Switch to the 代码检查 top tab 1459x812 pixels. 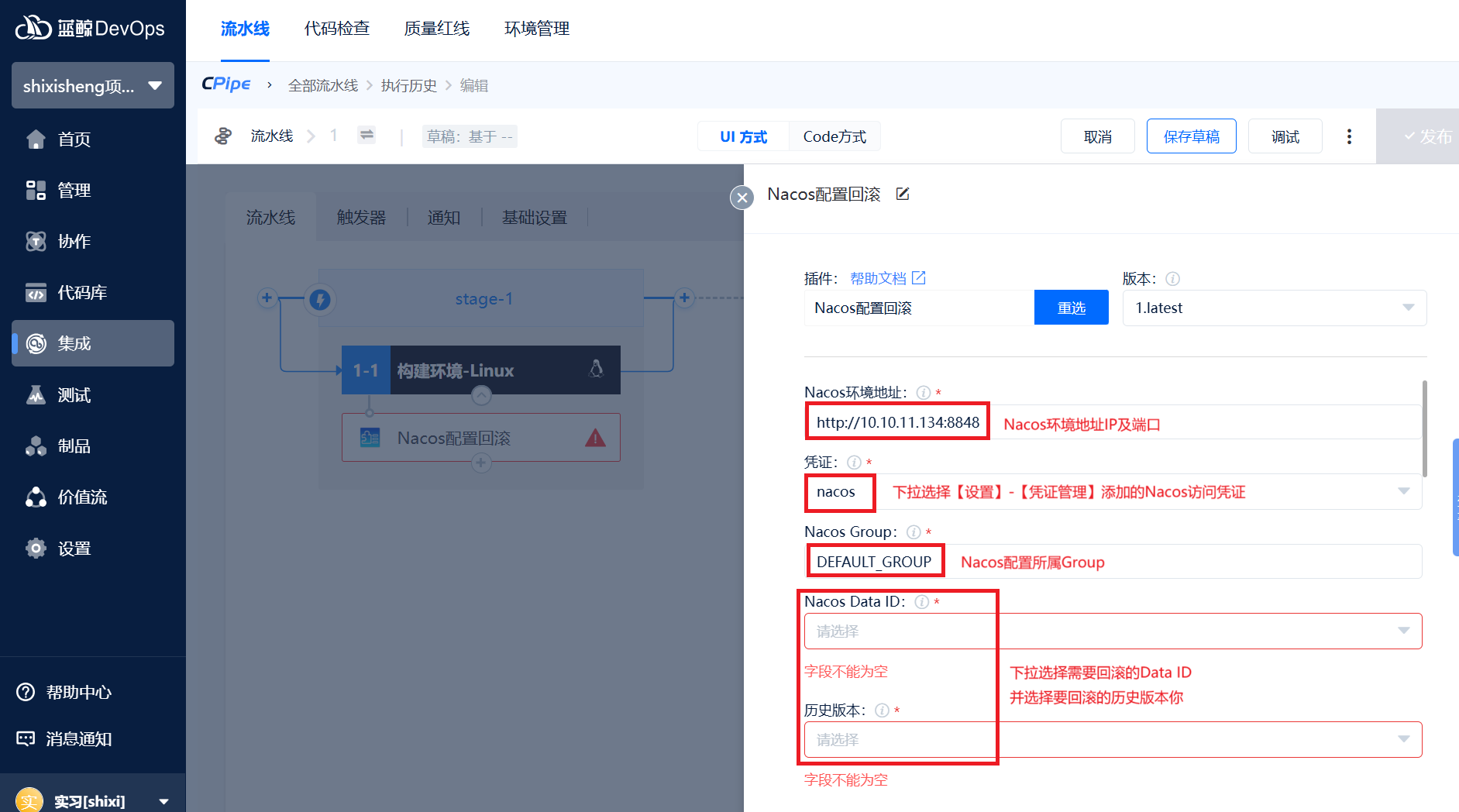pyautogui.click(x=336, y=29)
